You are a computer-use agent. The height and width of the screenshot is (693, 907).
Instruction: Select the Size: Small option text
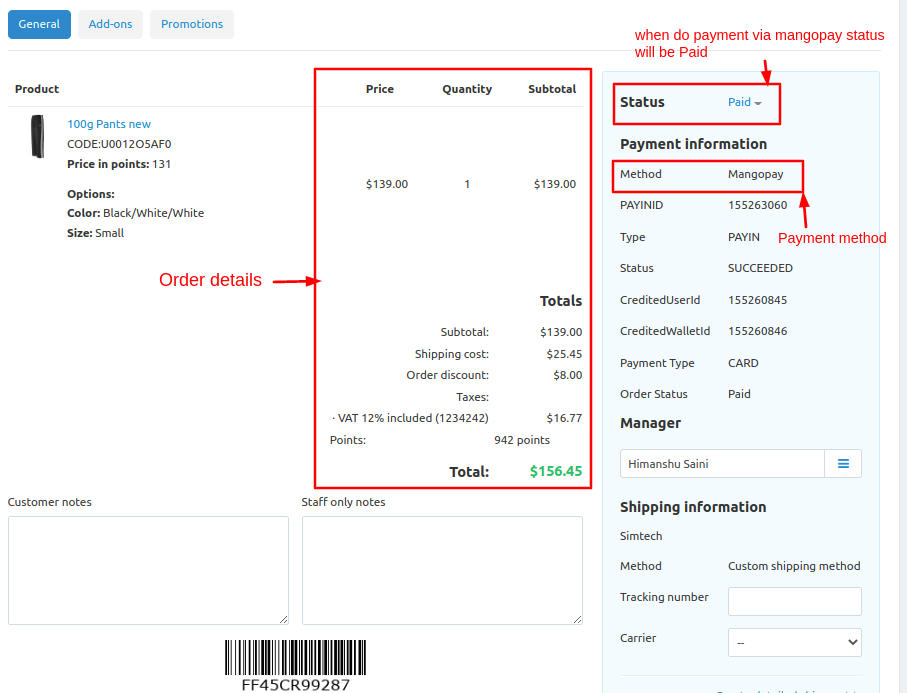[95, 233]
